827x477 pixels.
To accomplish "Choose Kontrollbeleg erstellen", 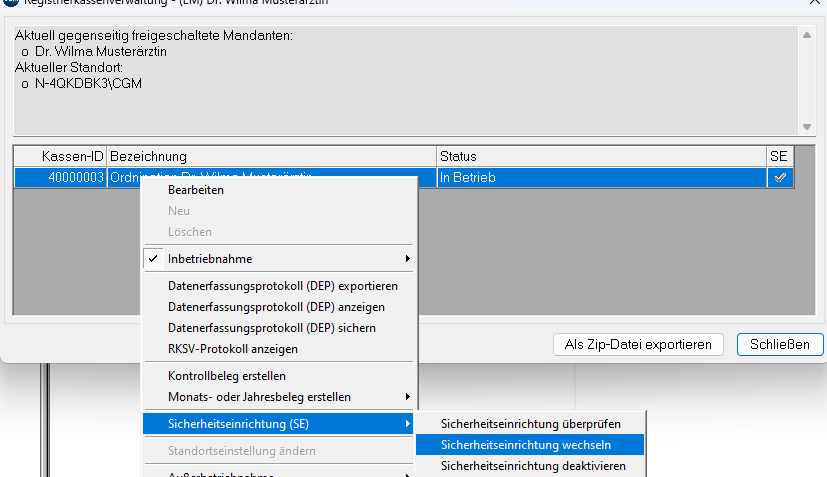I will coord(226,376).
